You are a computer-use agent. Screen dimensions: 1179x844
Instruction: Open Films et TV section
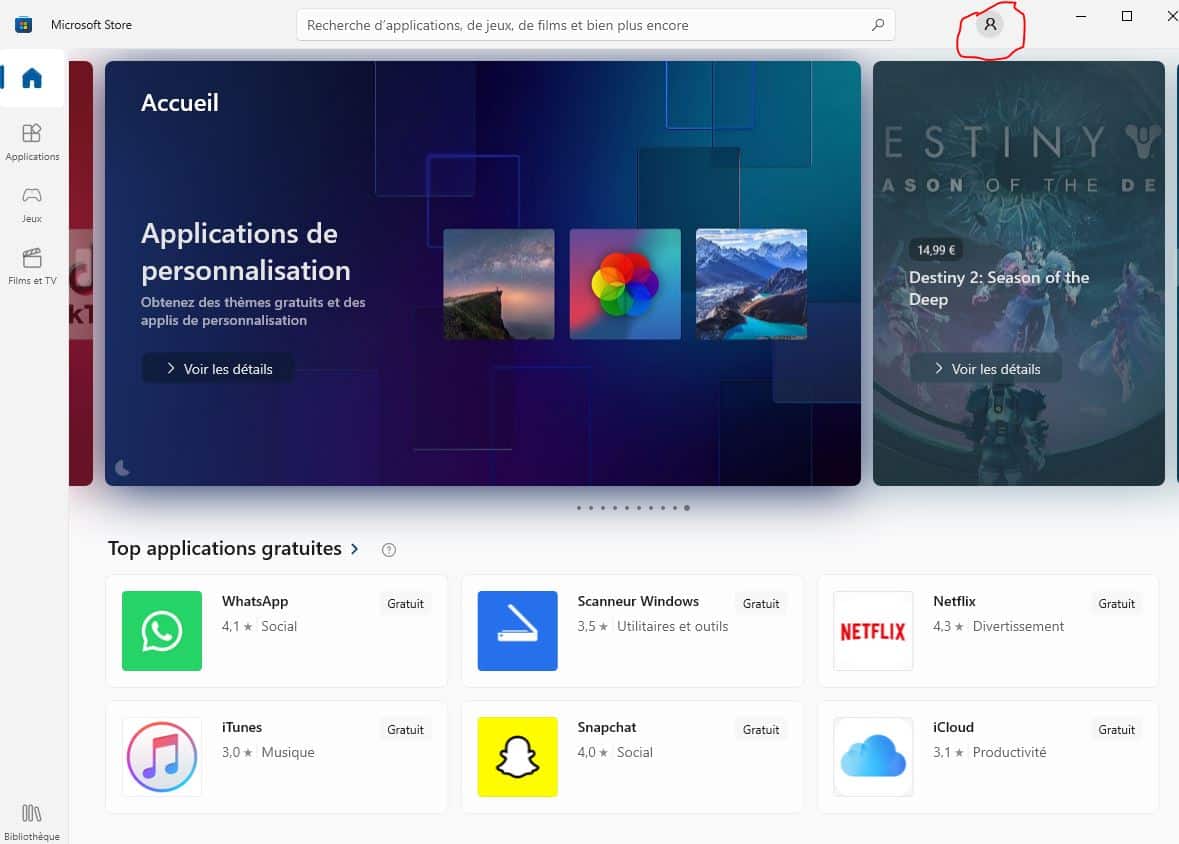coord(32,266)
